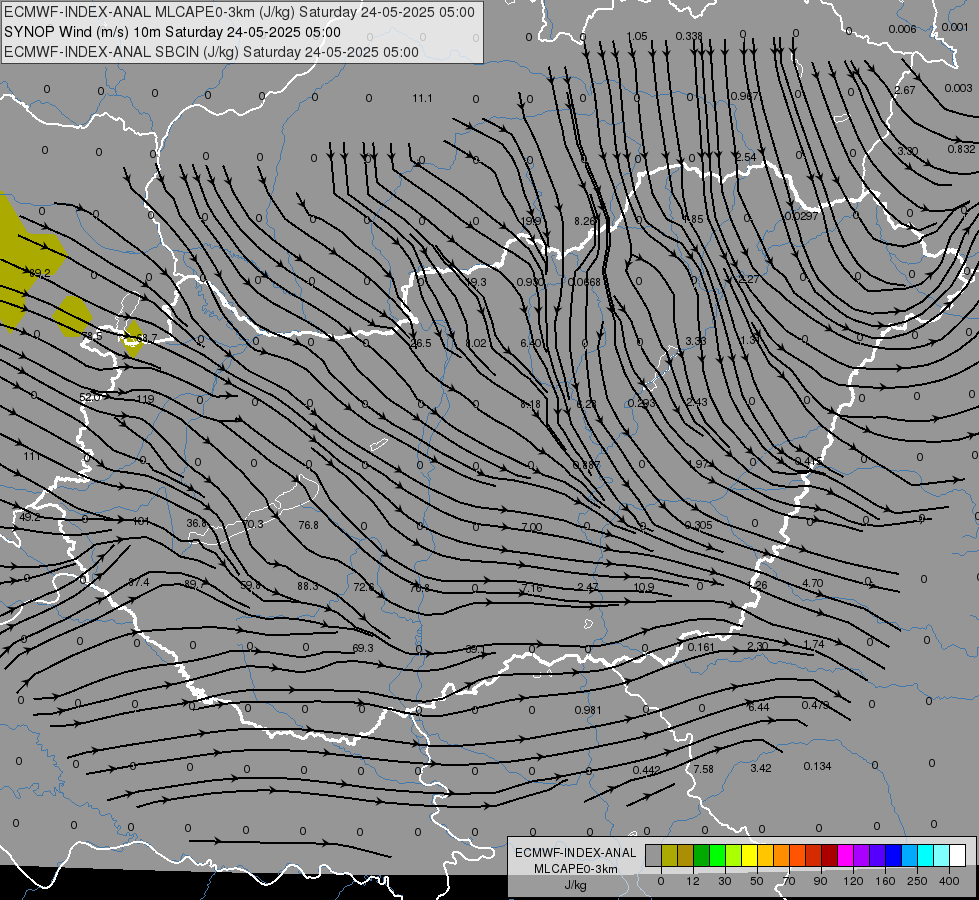Click the olive-yellow legend swatch

(669, 855)
